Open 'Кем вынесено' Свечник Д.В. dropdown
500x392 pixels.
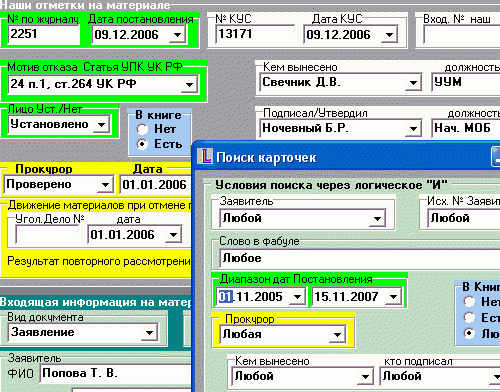(x=413, y=82)
